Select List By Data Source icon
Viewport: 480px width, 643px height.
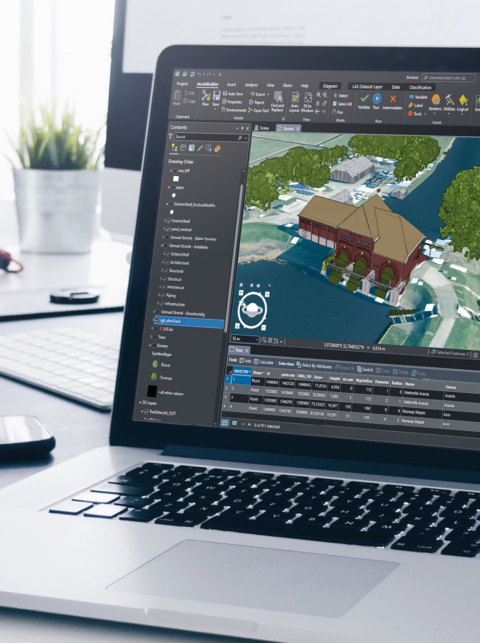(x=183, y=148)
